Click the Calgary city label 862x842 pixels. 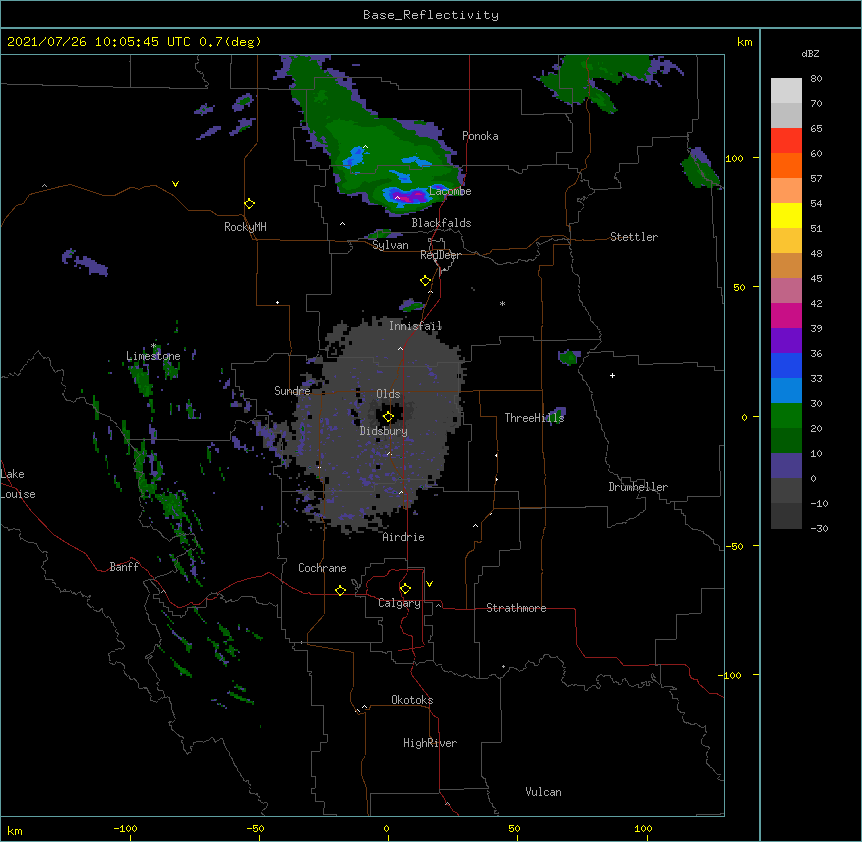pos(399,603)
